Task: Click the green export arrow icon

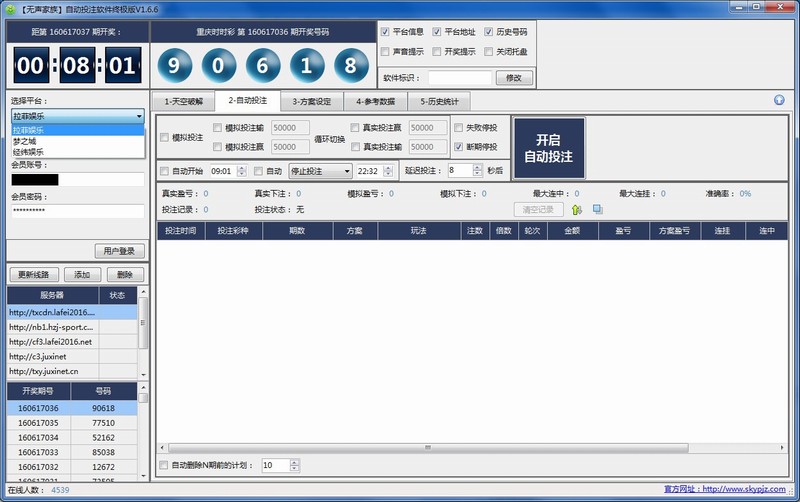Action: tap(577, 209)
